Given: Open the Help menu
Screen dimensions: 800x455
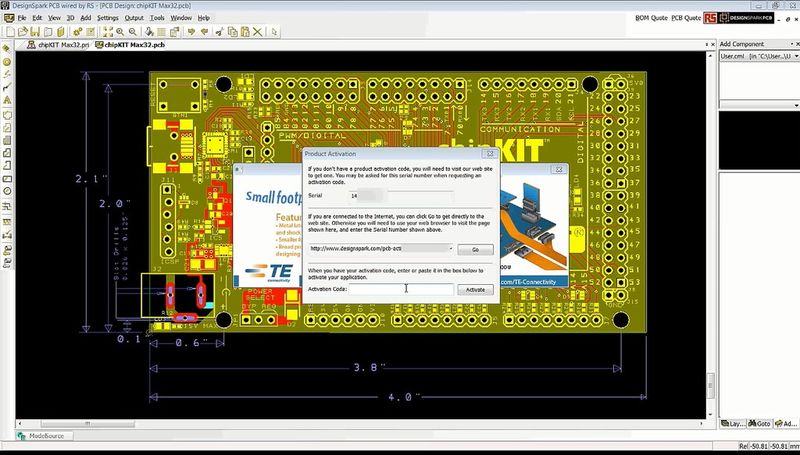Looking at the screenshot, I should 204,18.
